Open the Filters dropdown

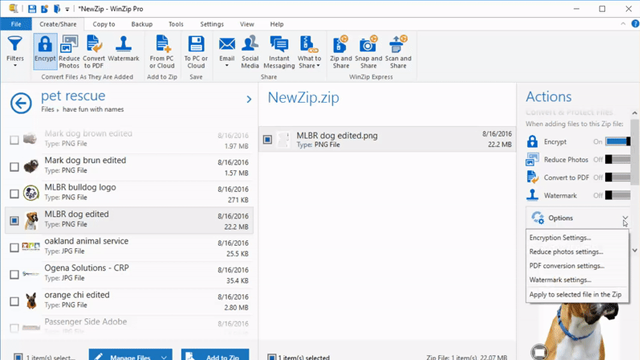tap(15, 52)
